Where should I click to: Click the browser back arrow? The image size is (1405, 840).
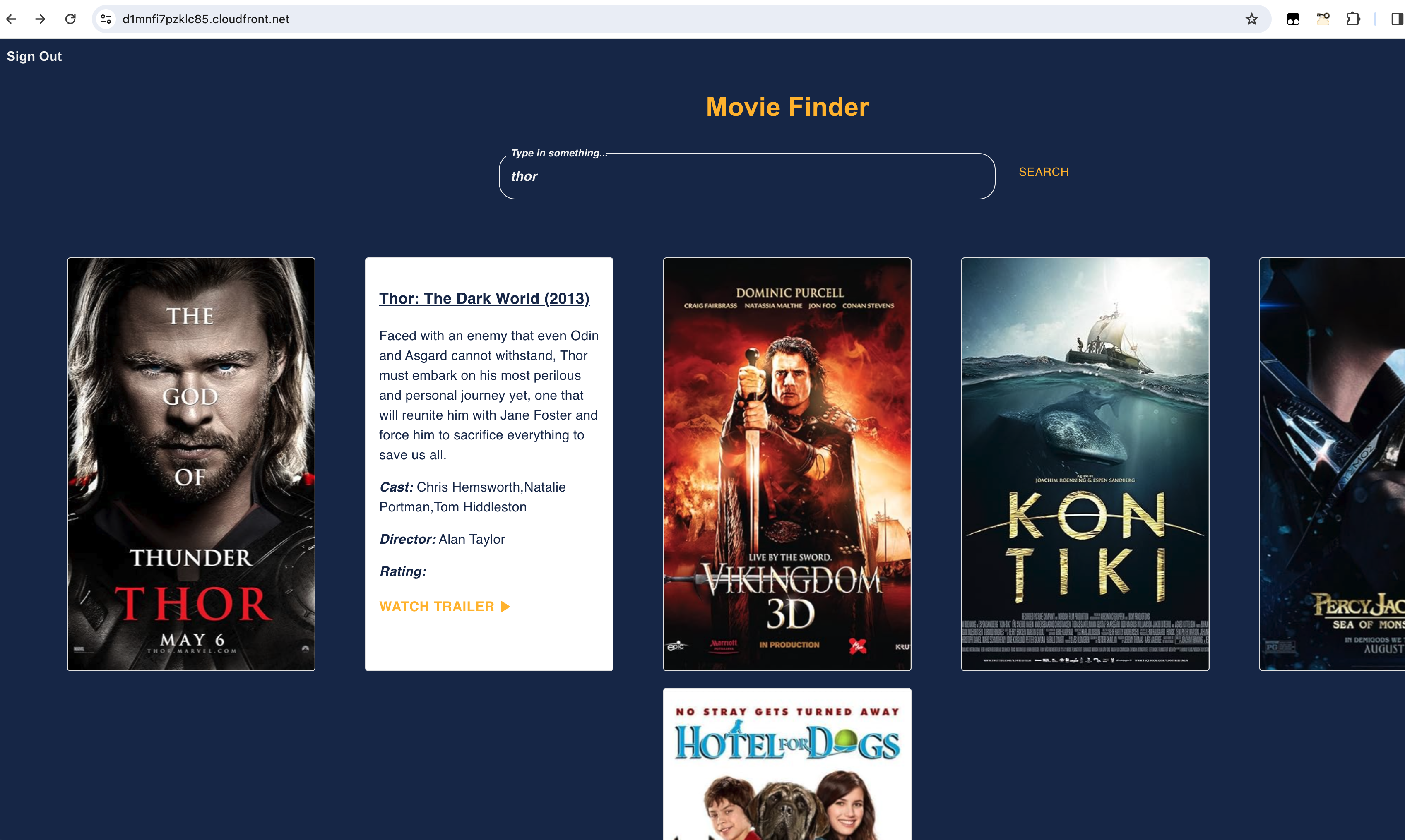tap(11, 19)
